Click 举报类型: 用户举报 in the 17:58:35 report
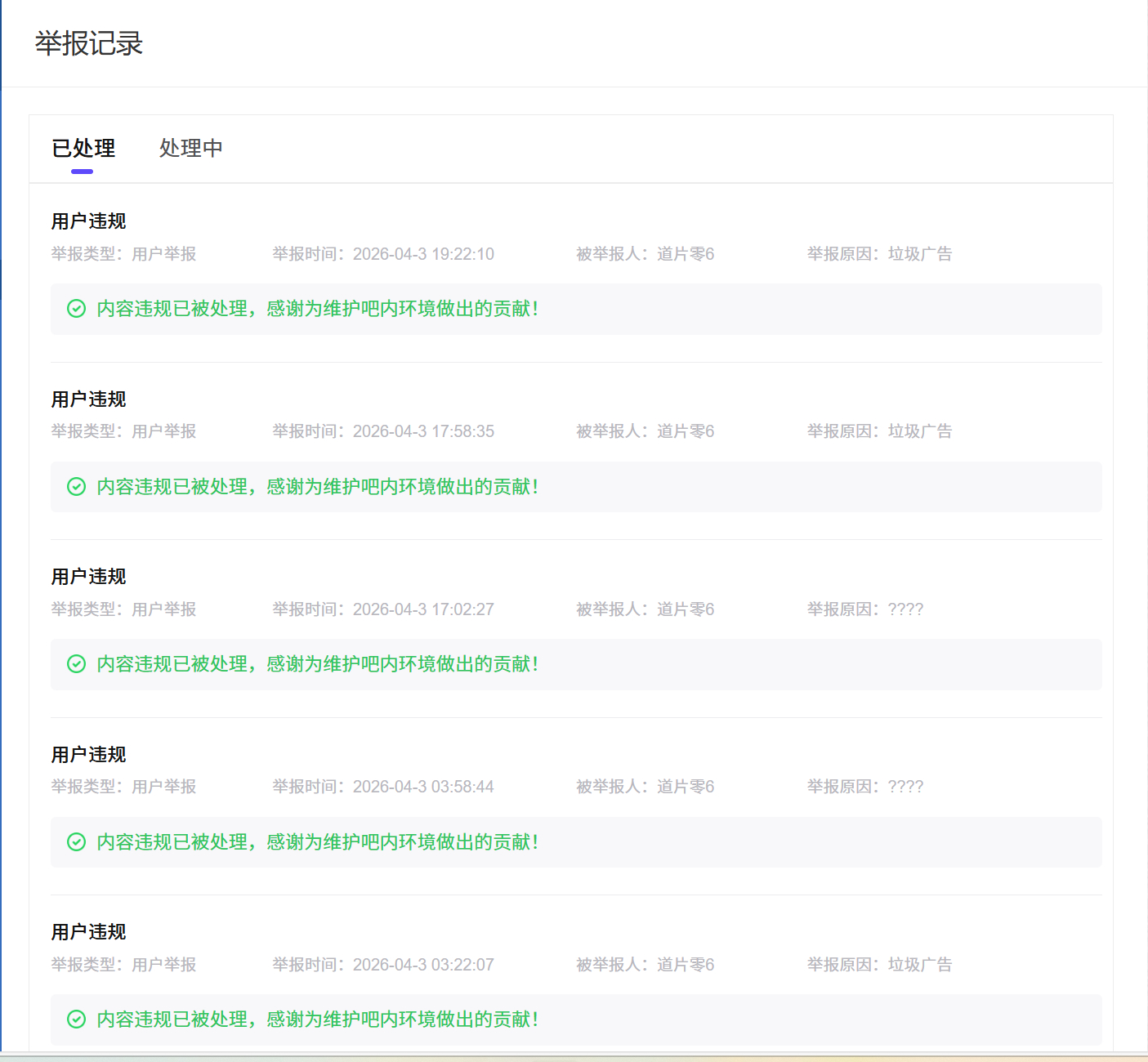 click(x=123, y=431)
